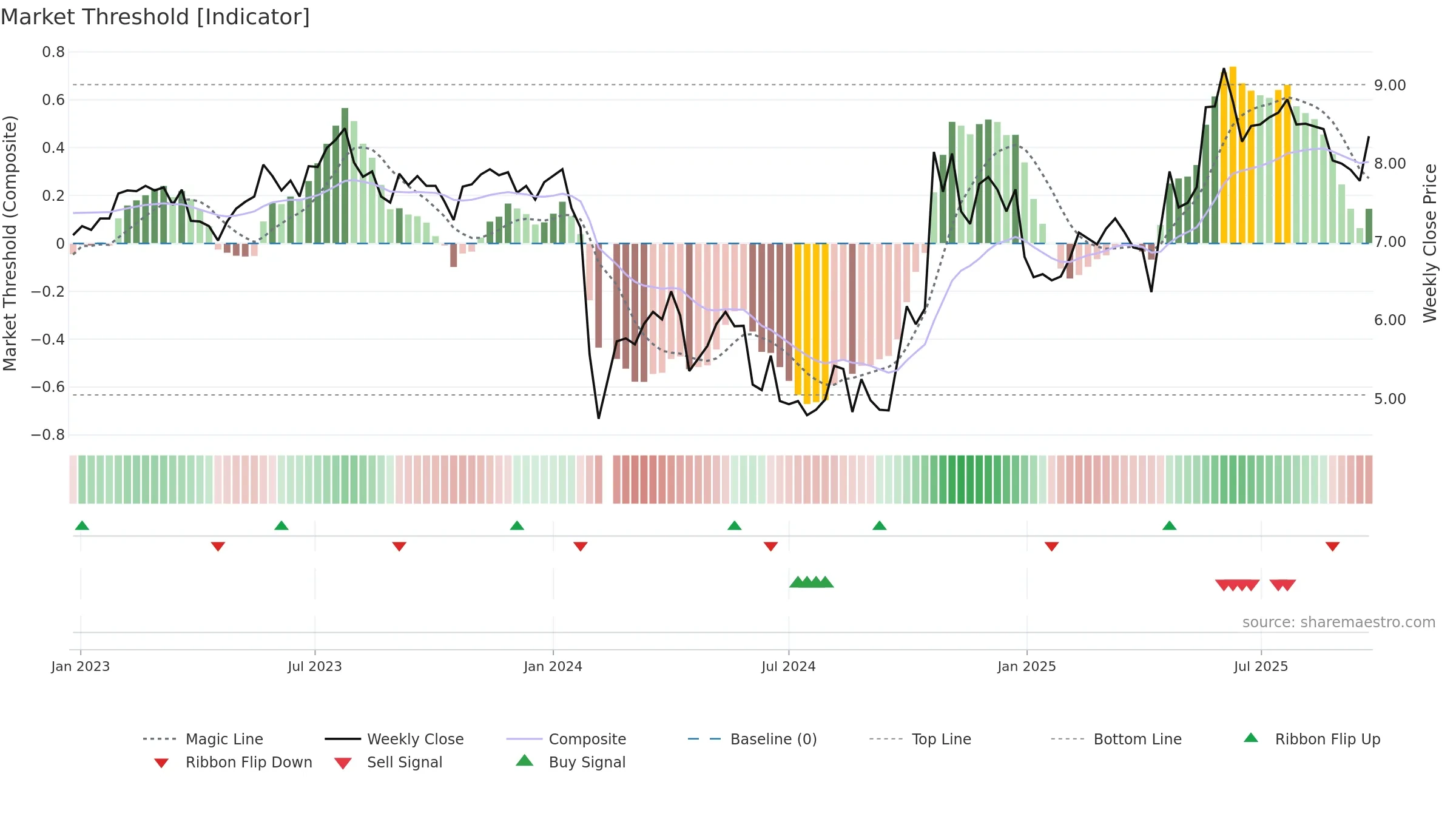Click the 9.00 price axis label

pos(1390,86)
